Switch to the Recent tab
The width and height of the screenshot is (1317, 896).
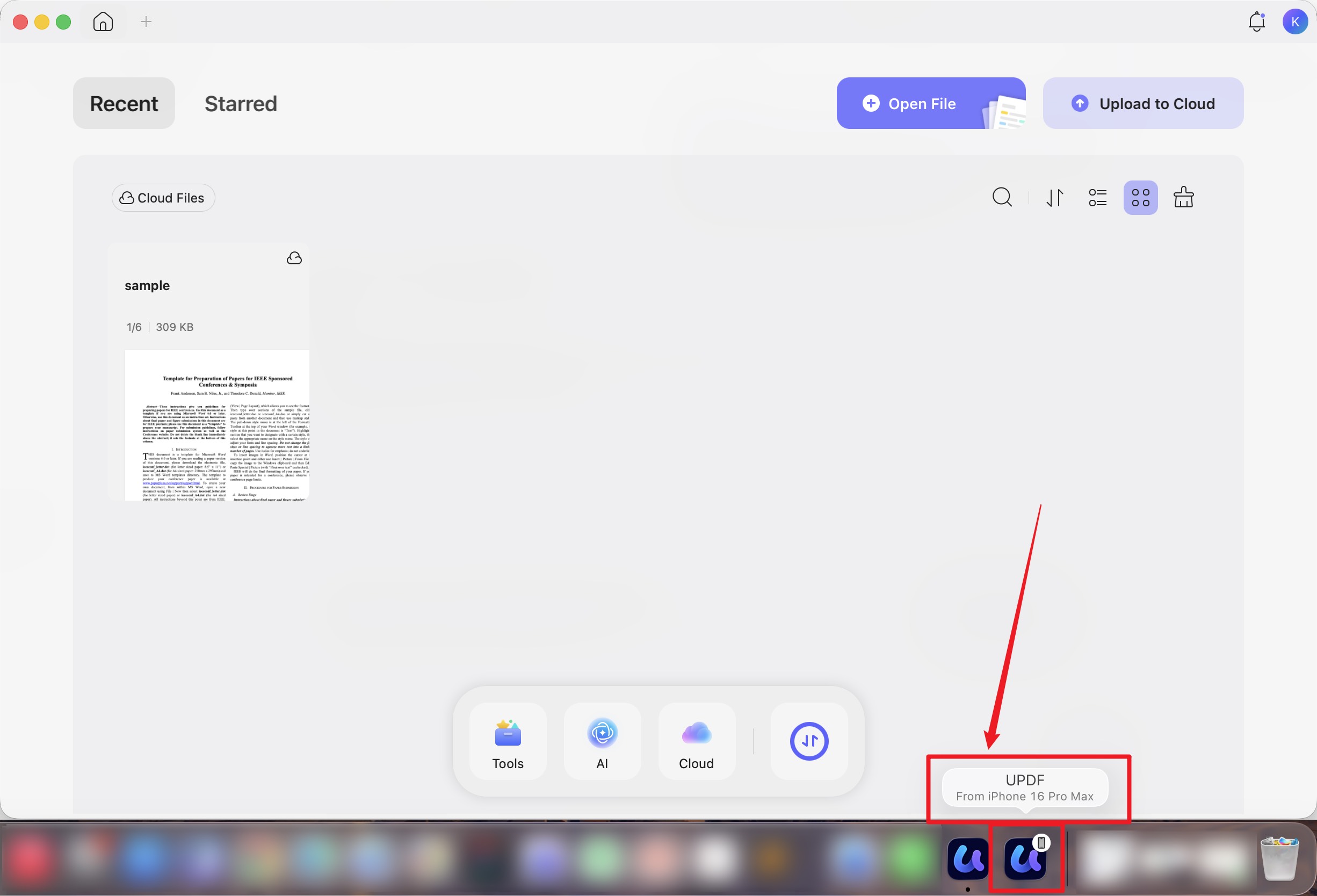tap(124, 103)
